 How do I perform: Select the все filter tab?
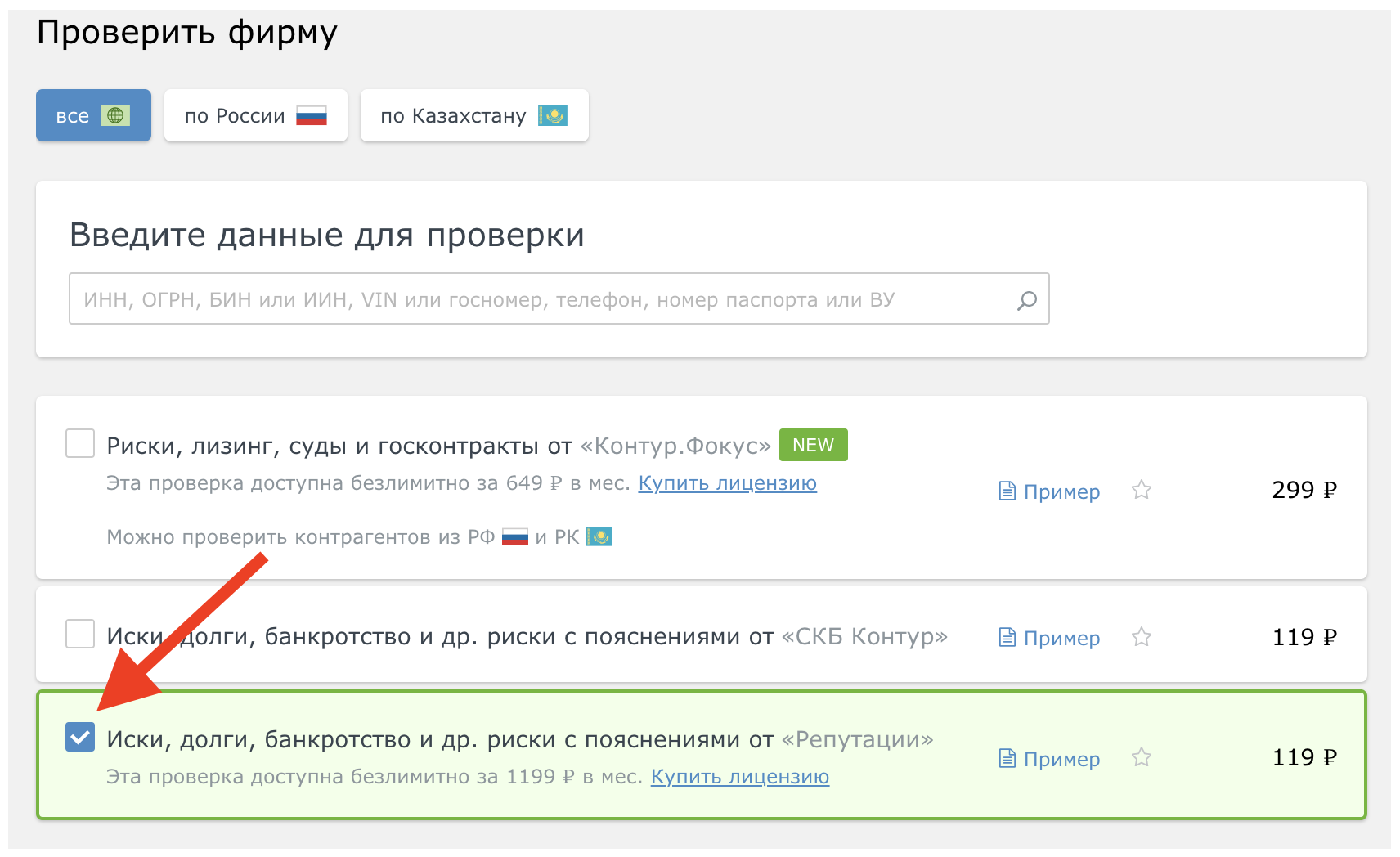point(93,115)
